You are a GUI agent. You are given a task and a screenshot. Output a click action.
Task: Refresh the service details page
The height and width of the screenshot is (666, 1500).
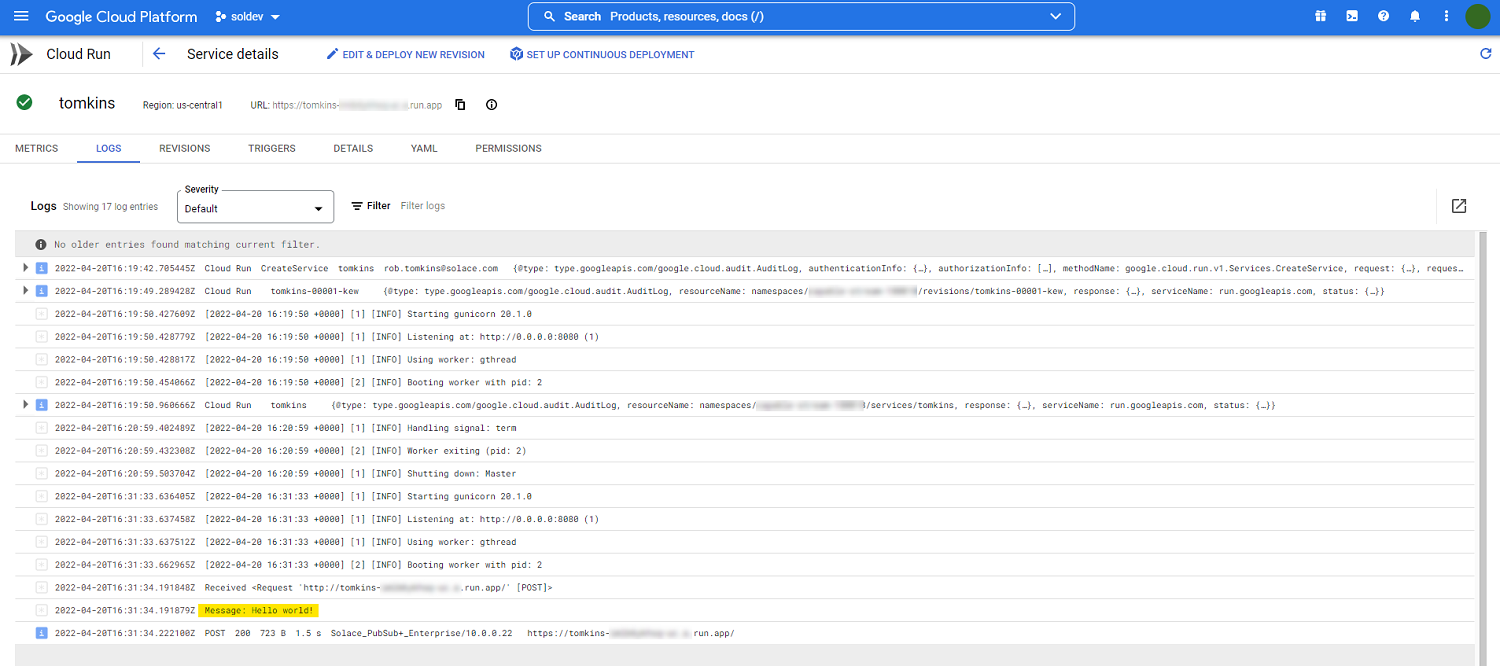[x=1485, y=54]
